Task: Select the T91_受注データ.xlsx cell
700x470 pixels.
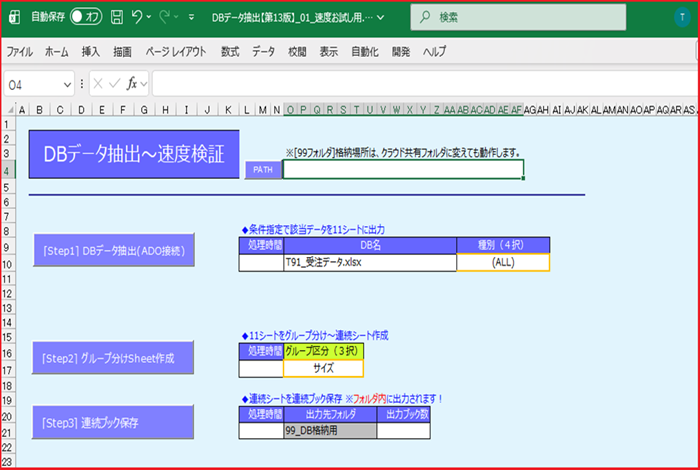Action: tap(370, 262)
